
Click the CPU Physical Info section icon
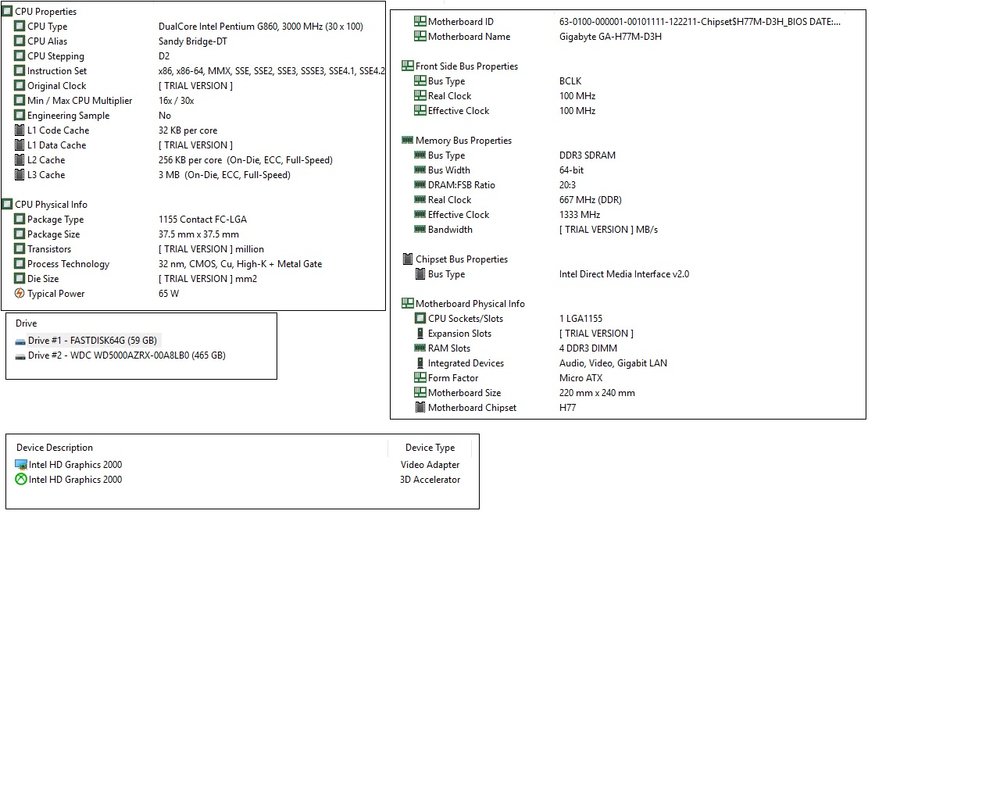(x=7, y=204)
